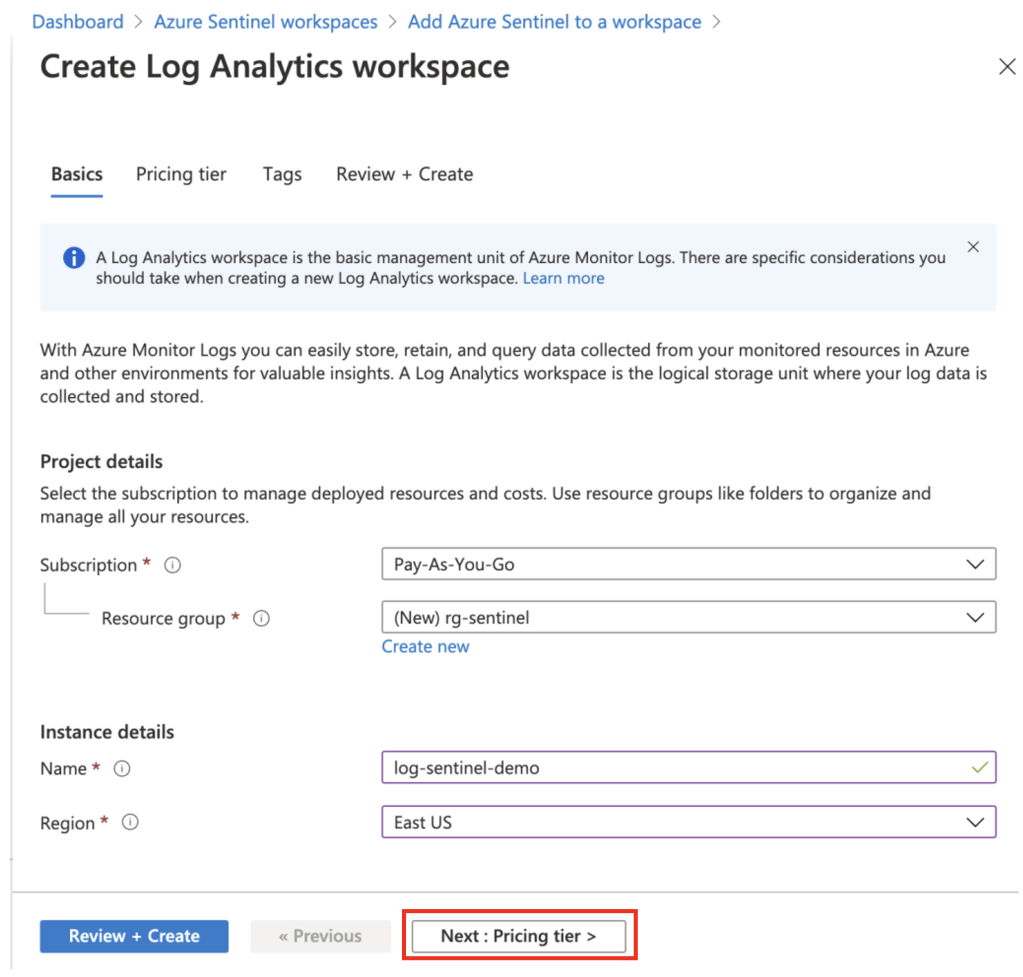The height and width of the screenshot is (977, 1023).
Task: Close the Create Log Analytics workspace pane
Action: click(x=1007, y=67)
